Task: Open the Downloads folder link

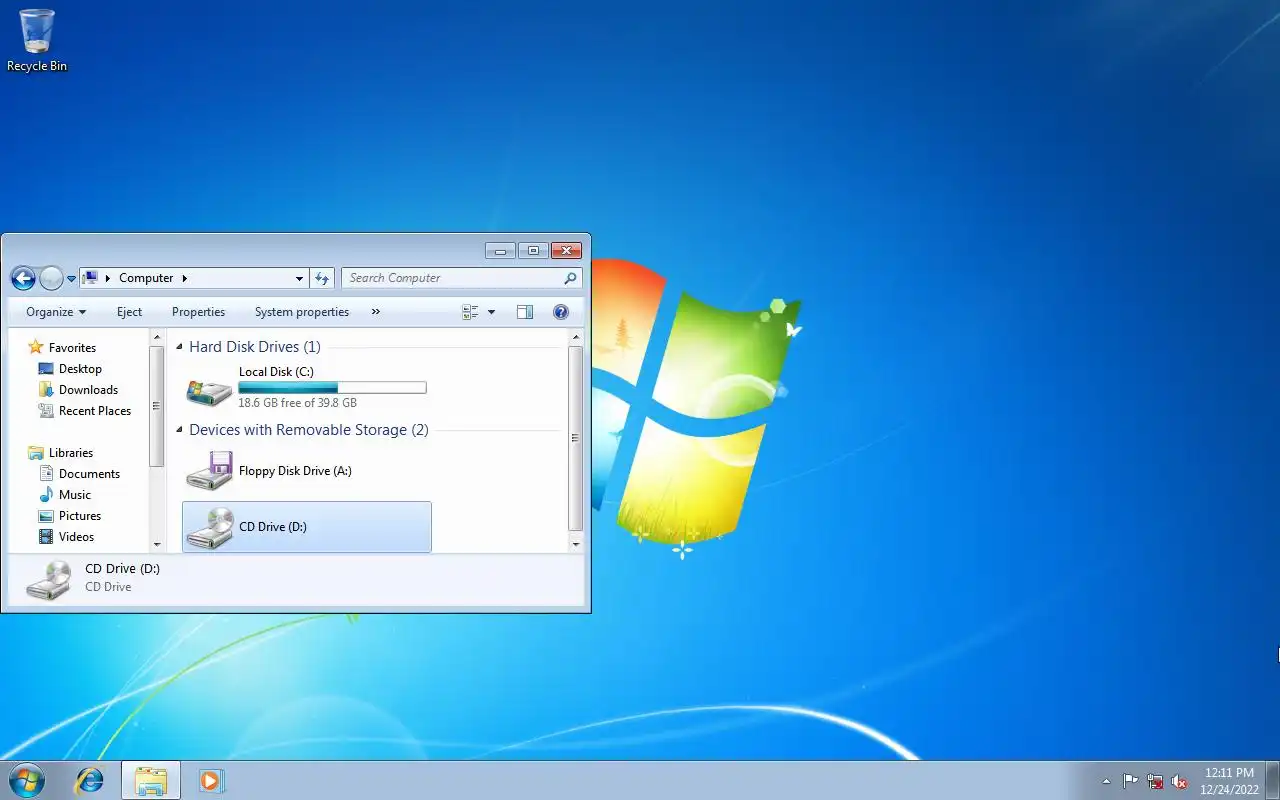Action: tap(88, 390)
